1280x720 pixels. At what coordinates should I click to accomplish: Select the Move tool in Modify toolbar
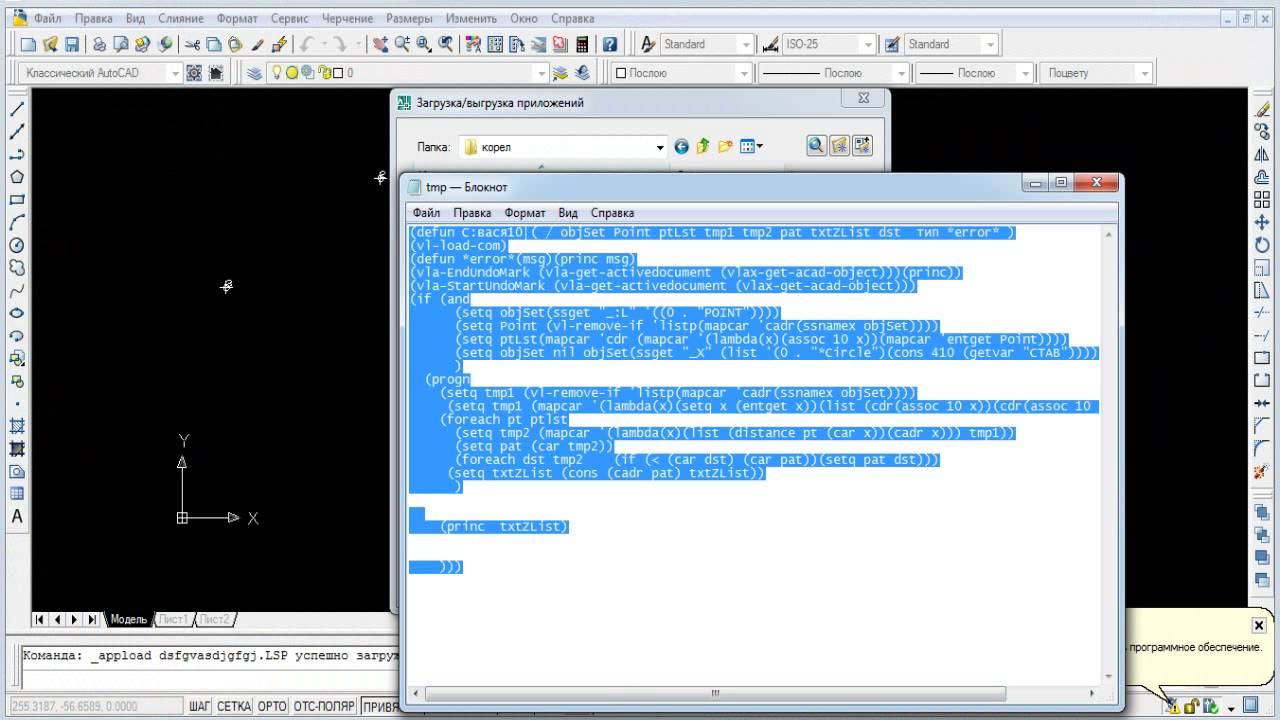click(x=1262, y=222)
